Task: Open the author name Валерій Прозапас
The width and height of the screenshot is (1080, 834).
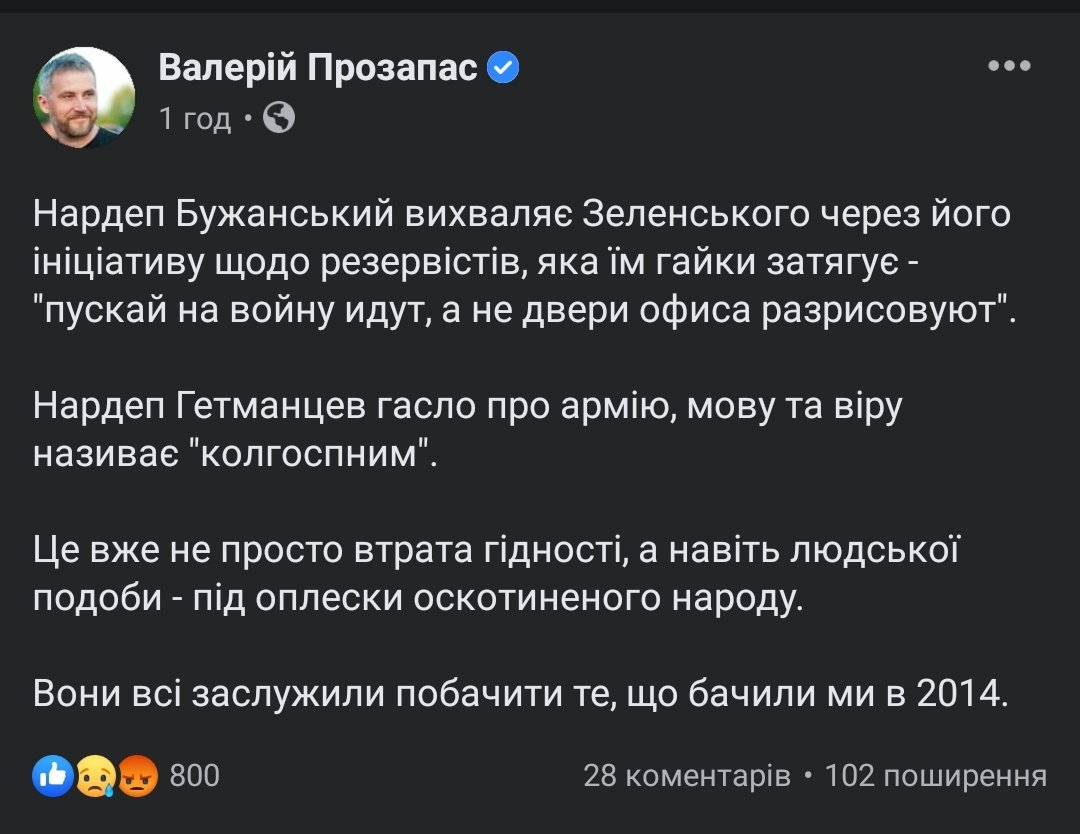Action: (318, 69)
